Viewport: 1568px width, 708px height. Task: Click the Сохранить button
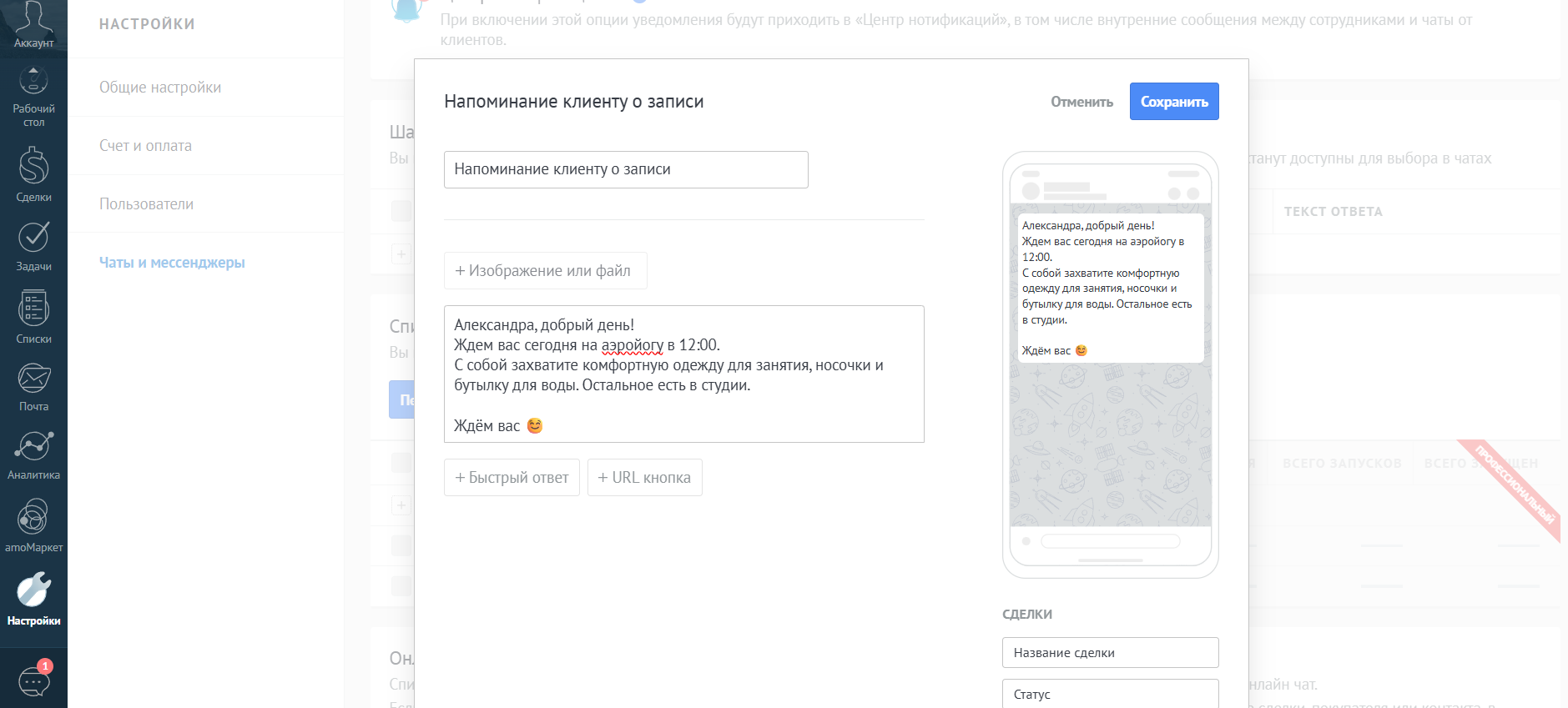point(1173,102)
